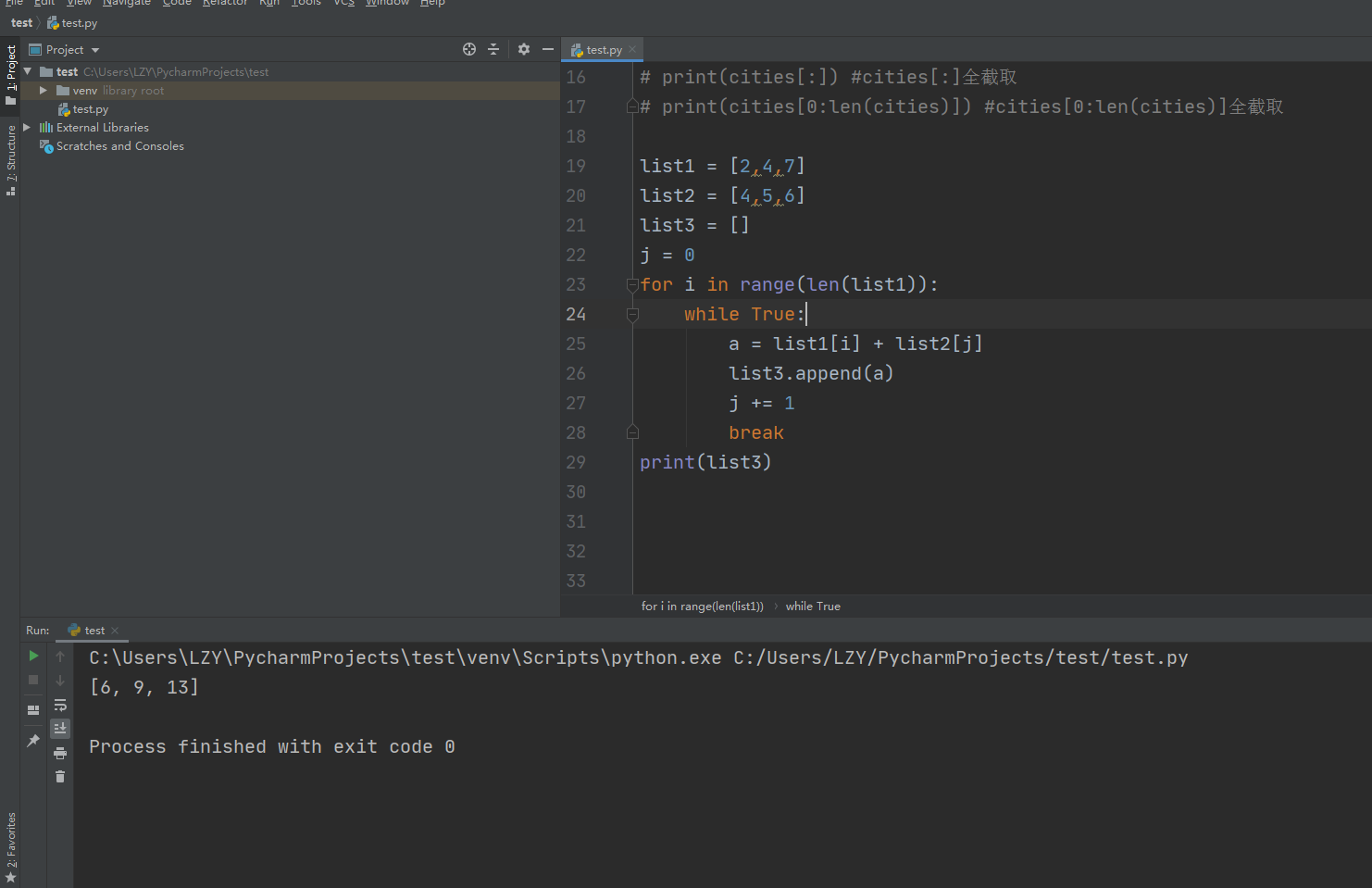1372x888 pixels.
Task: Open the Structure tool window tab
Action: (x=10, y=159)
